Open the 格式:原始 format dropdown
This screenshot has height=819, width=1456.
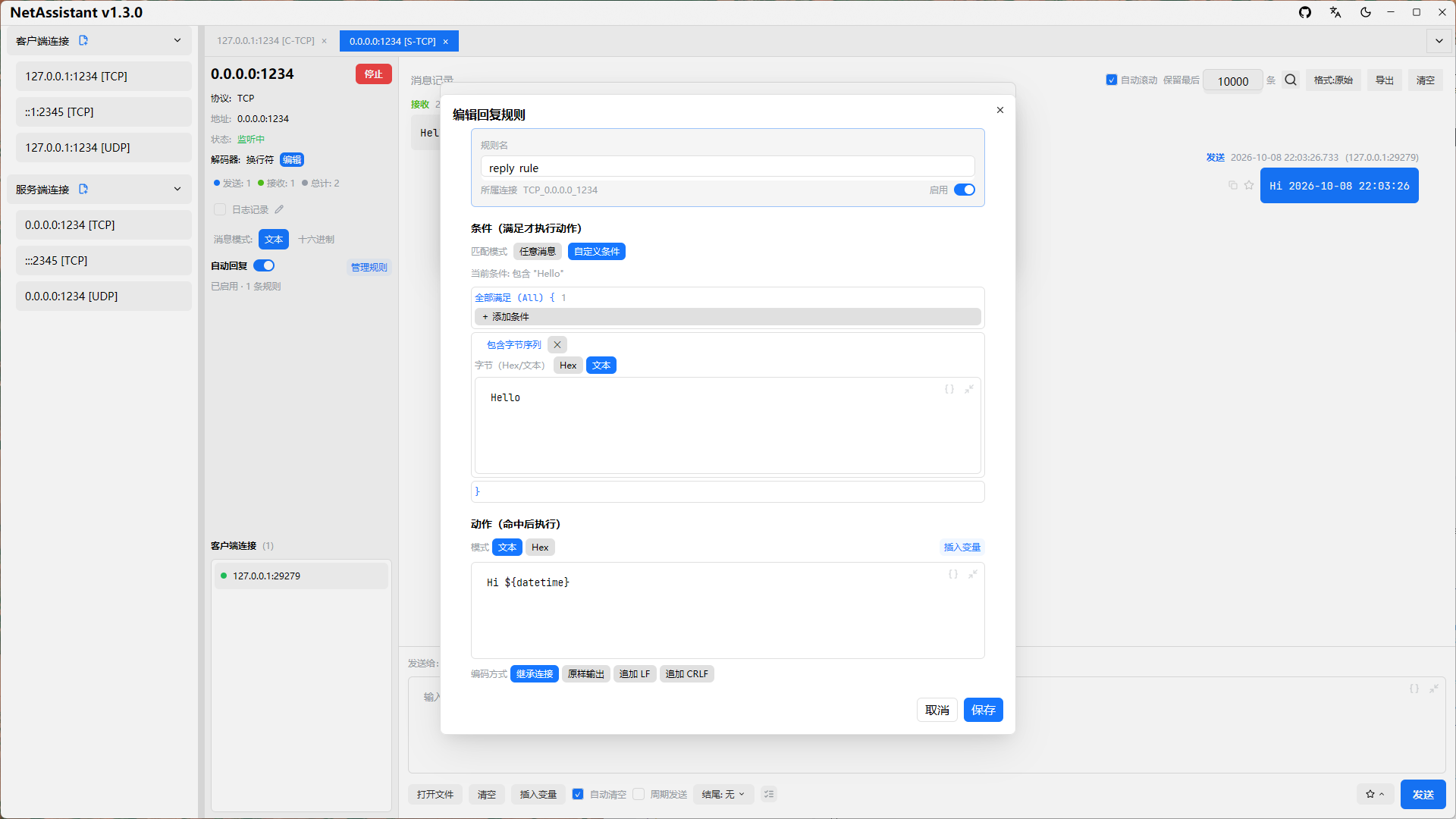coord(1333,80)
